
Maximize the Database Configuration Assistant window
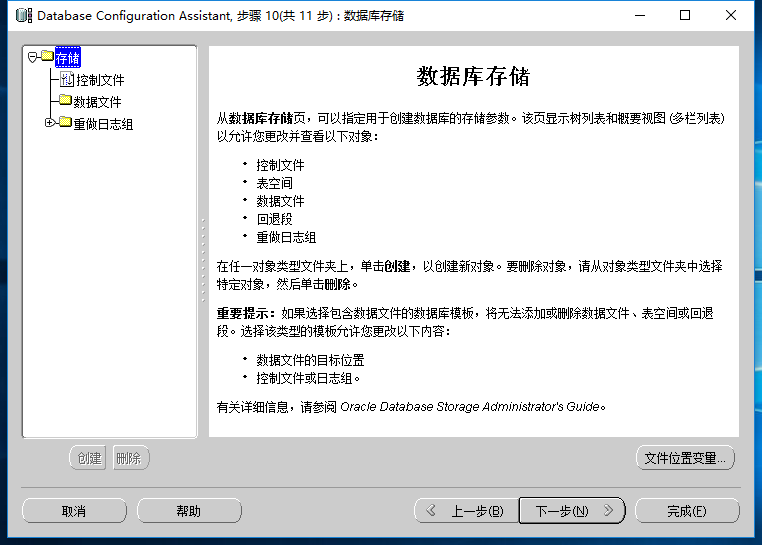pos(685,16)
